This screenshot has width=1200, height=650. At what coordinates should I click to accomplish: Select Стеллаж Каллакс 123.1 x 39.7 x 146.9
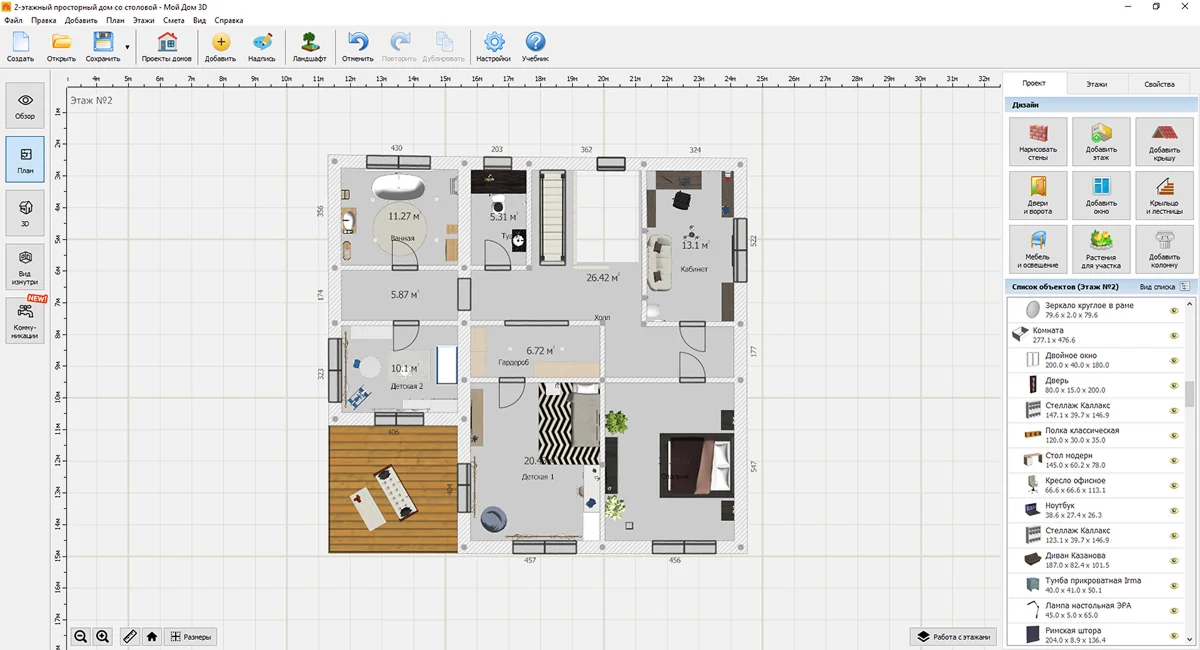[1094, 535]
